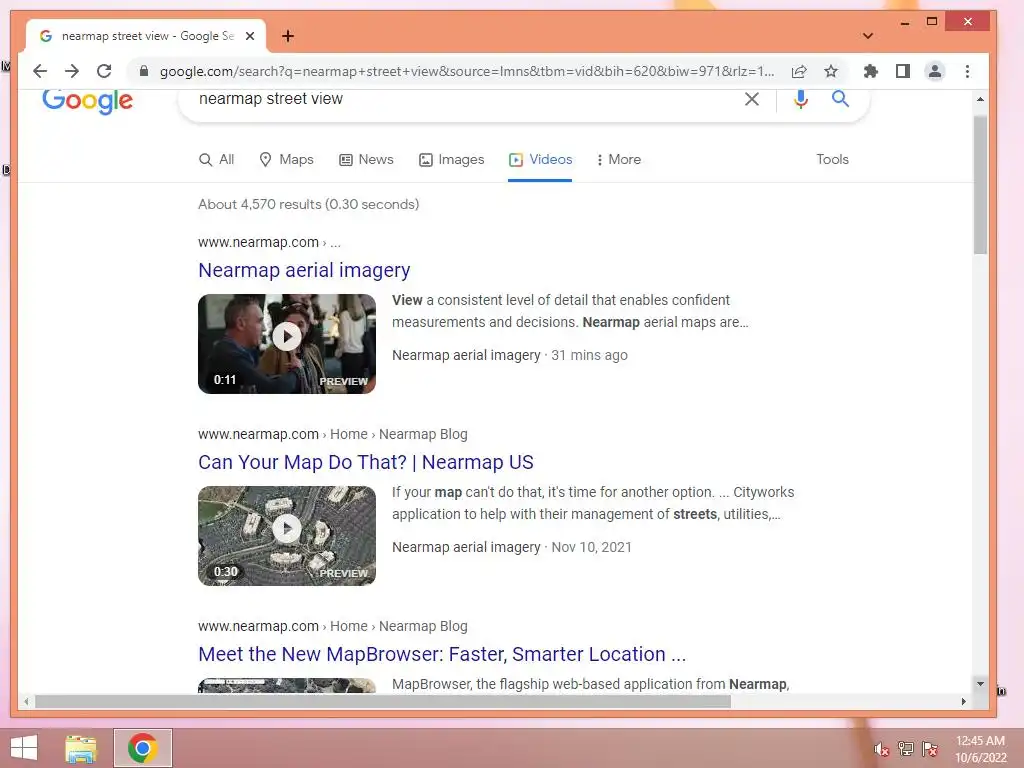
Task: Switch to the All results tab
Action: [216, 159]
